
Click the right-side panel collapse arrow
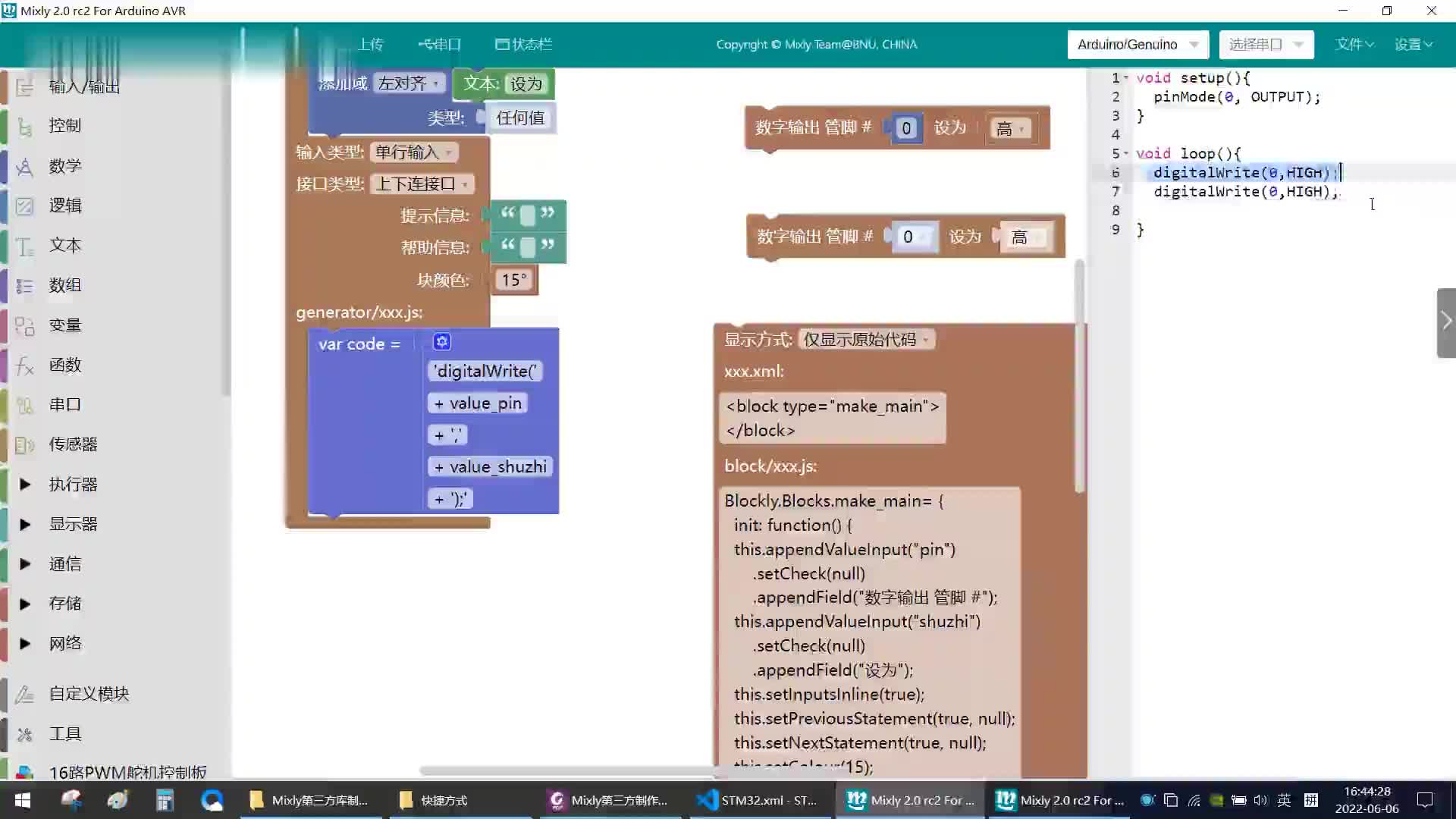coord(1446,322)
